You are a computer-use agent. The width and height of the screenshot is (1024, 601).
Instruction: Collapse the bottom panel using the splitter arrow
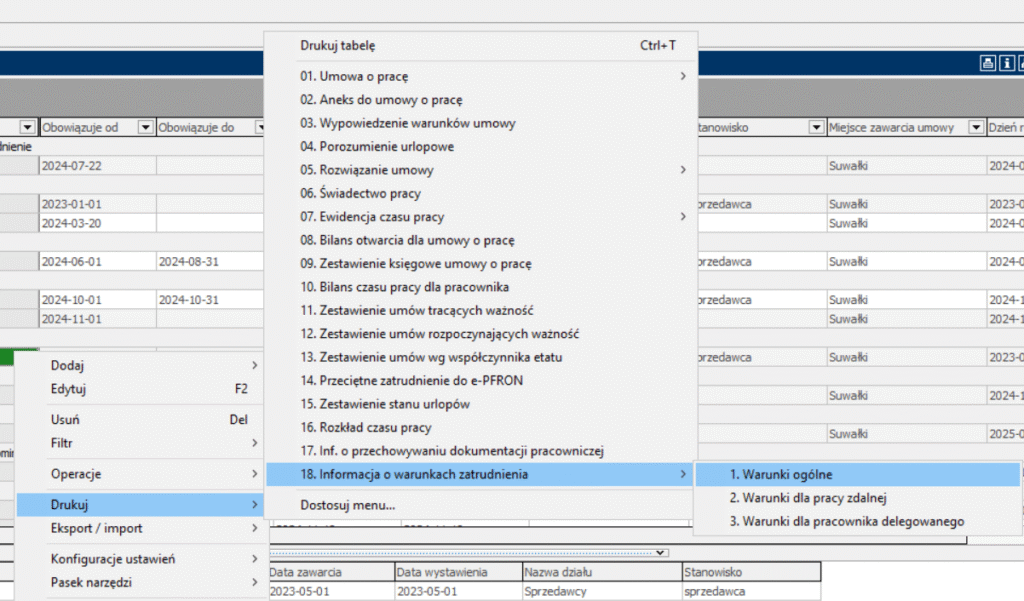point(660,552)
